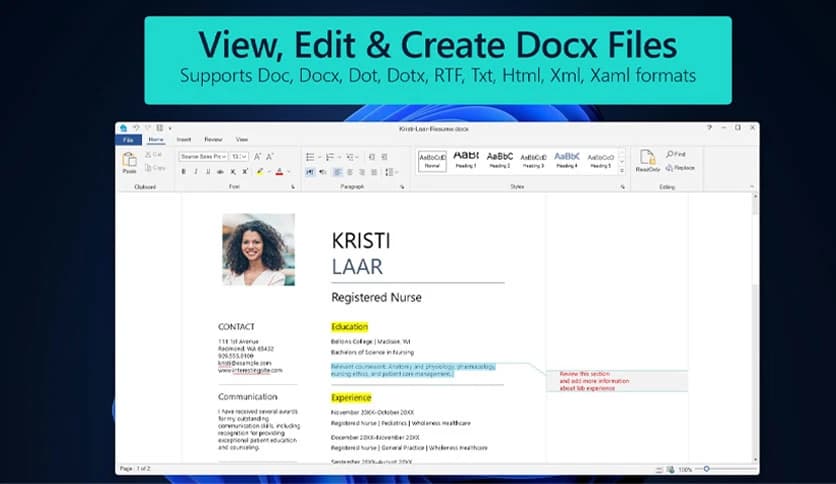Toggle Center paragraph alignment
This screenshot has height=484, width=836.
coord(350,172)
